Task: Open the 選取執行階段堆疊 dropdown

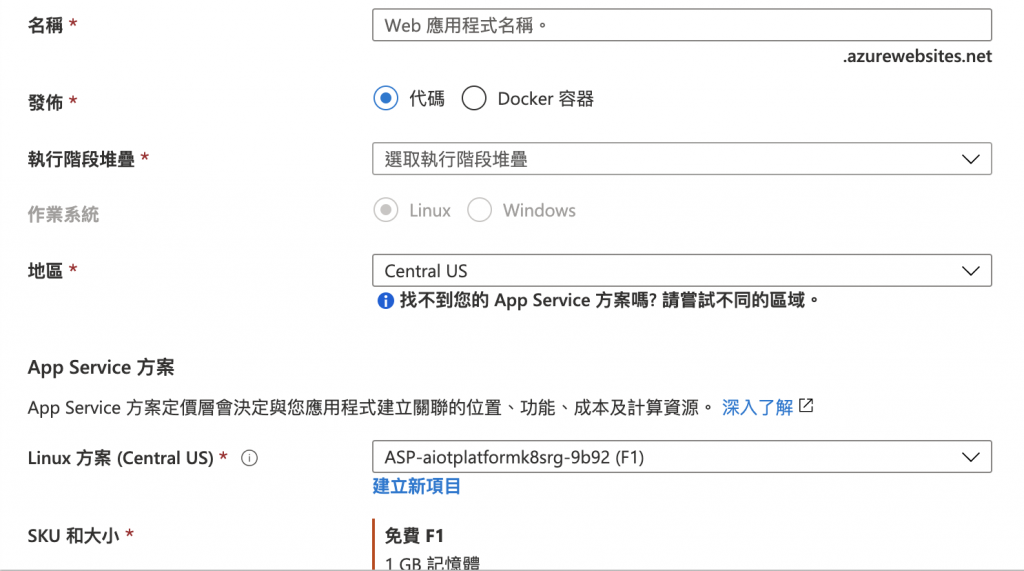Action: (x=682, y=159)
